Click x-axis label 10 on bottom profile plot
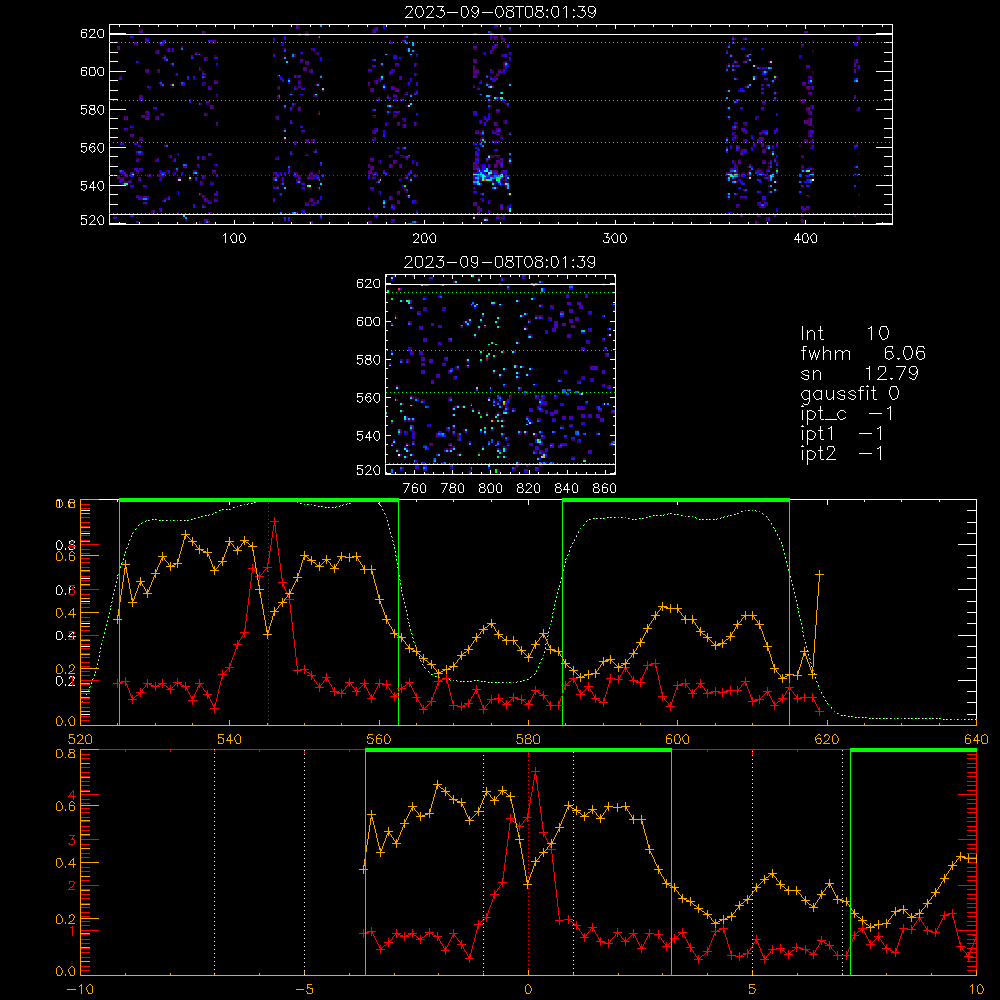 (976, 989)
